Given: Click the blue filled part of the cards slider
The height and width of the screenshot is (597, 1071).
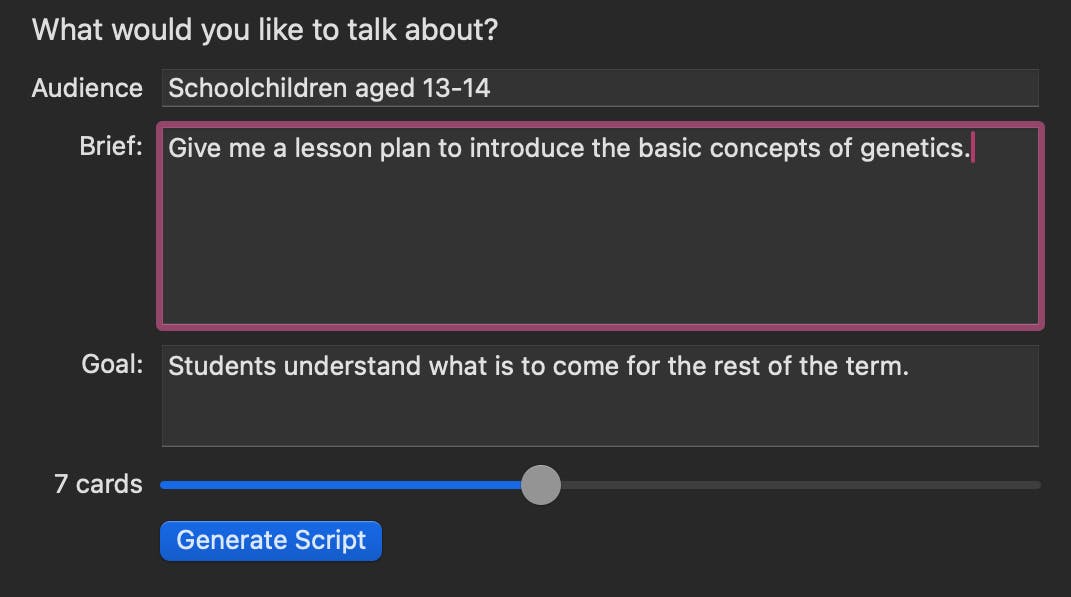Looking at the screenshot, I should [x=340, y=485].
